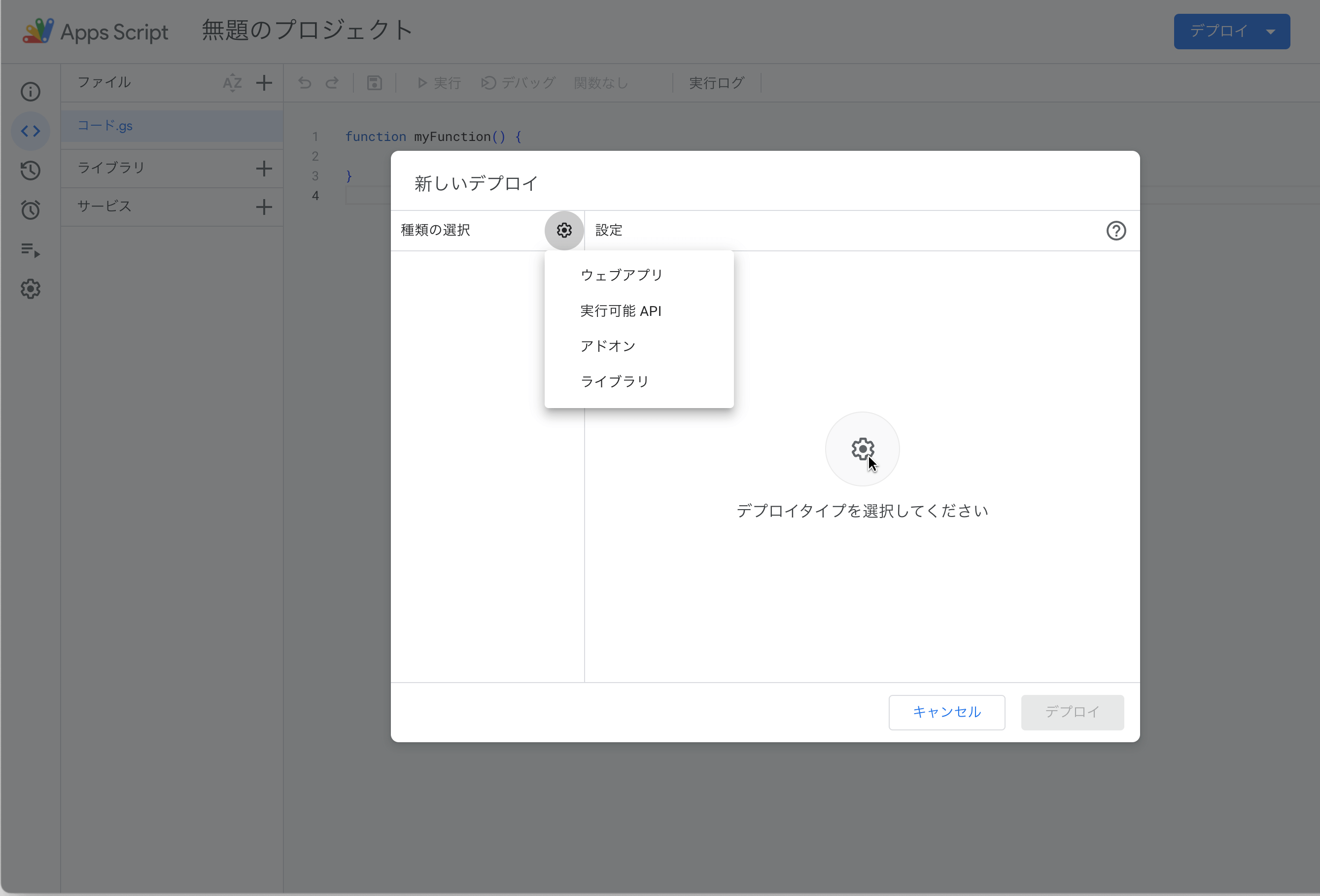Open the Project Settings gear in the sidebar
Image resolution: width=1320 pixels, height=896 pixels.
(x=31, y=289)
